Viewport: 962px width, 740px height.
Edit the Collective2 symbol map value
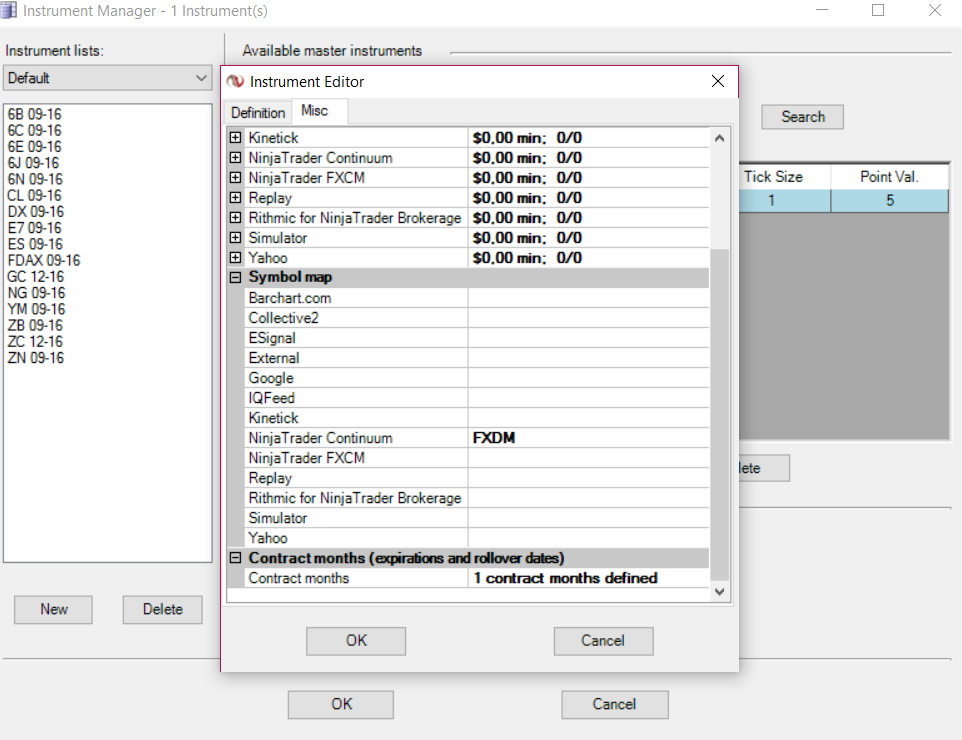click(x=588, y=318)
